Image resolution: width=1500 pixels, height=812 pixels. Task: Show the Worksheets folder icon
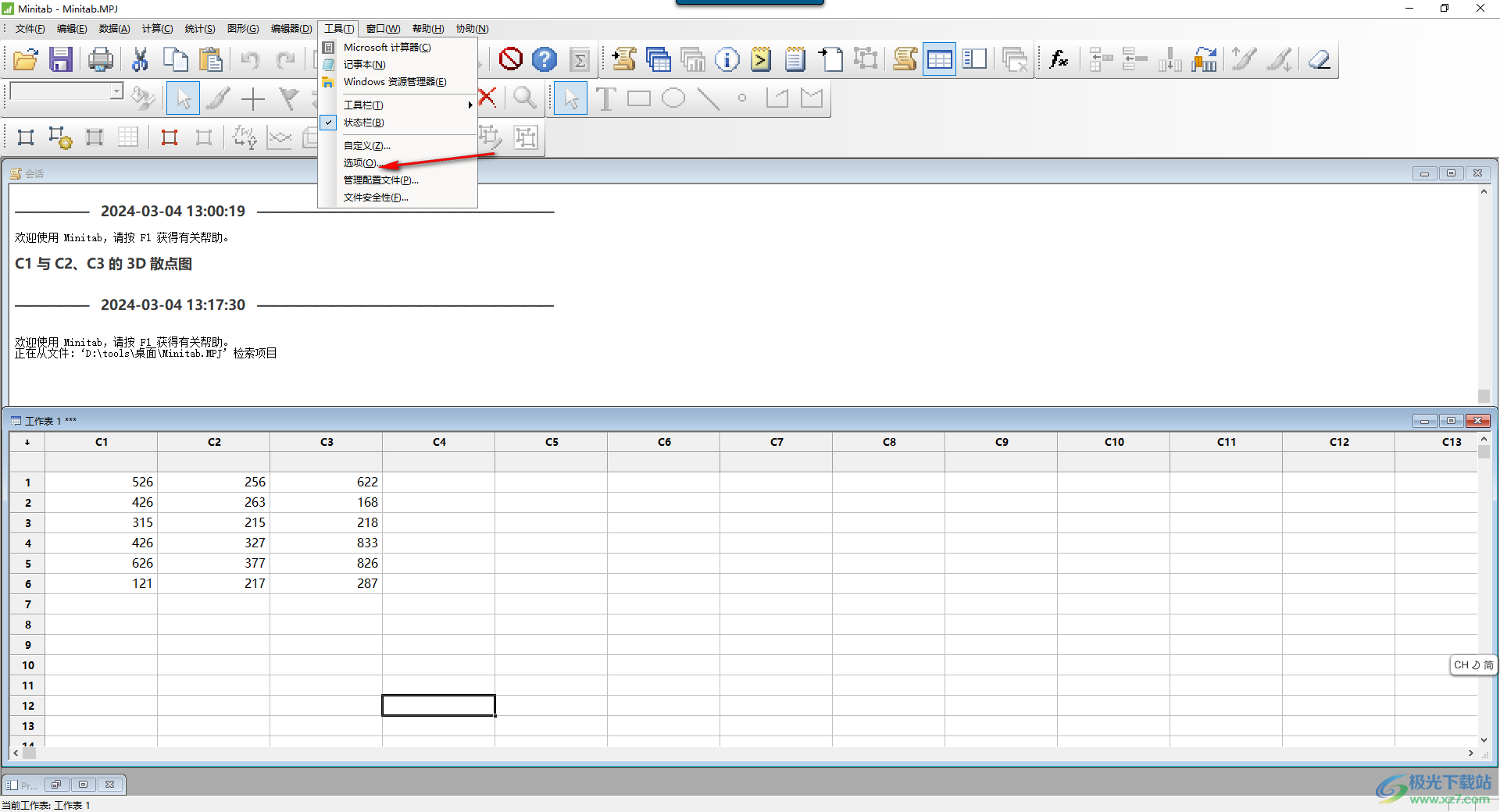tap(659, 59)
